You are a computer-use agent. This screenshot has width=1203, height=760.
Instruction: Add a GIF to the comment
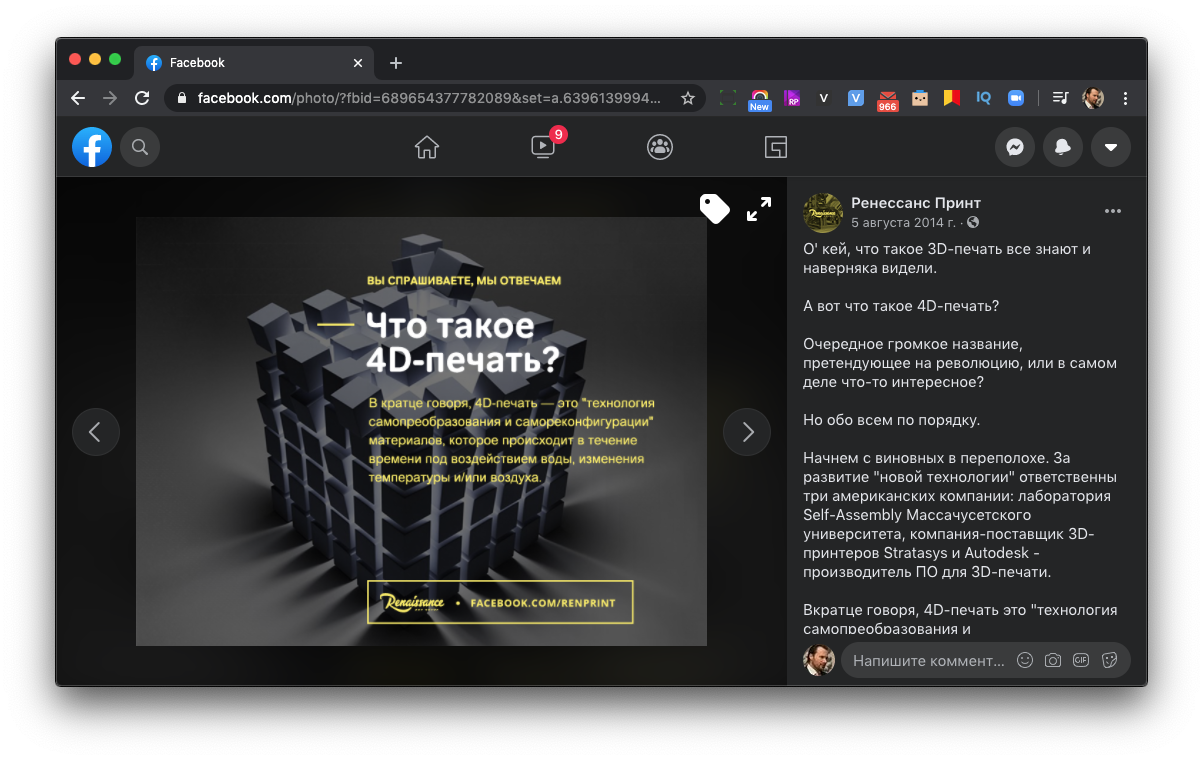click(1080, 660)
